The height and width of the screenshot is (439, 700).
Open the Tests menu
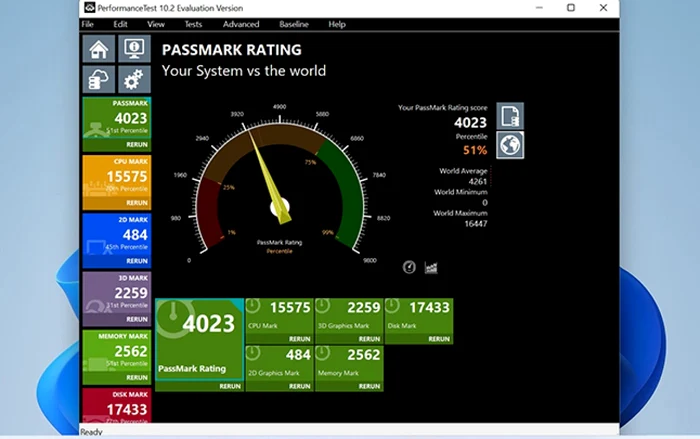tap(193, 24)
